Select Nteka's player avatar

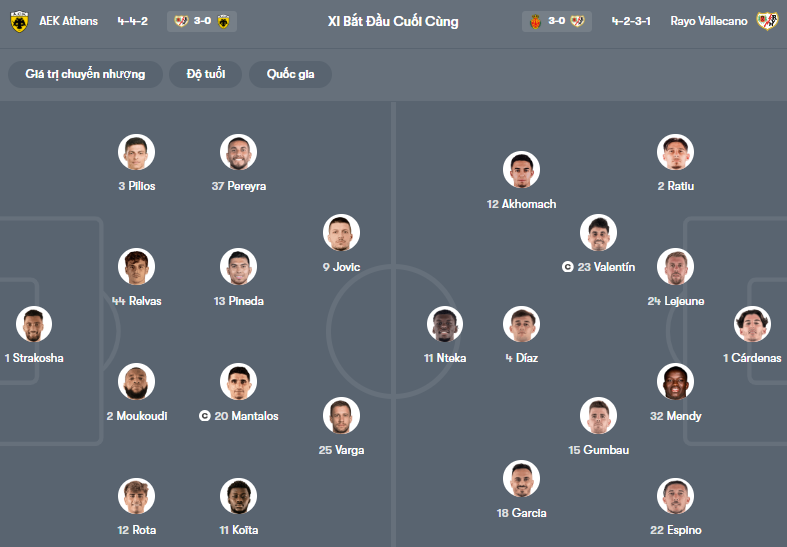tap(445, 325)
